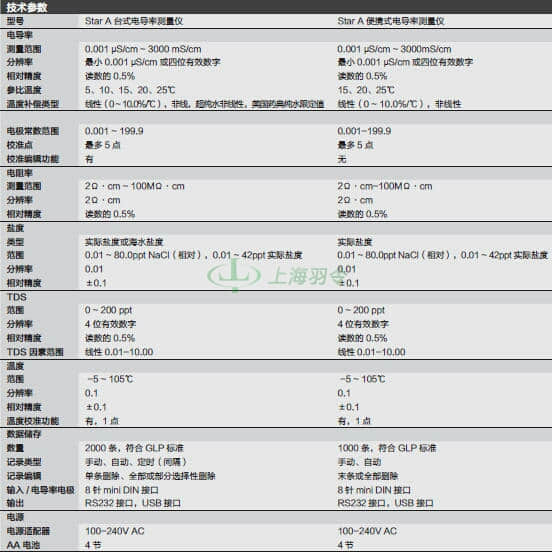Select the value 手动、自动、定时（间隔）
552x552 pixels.
(x=136, y=462)
